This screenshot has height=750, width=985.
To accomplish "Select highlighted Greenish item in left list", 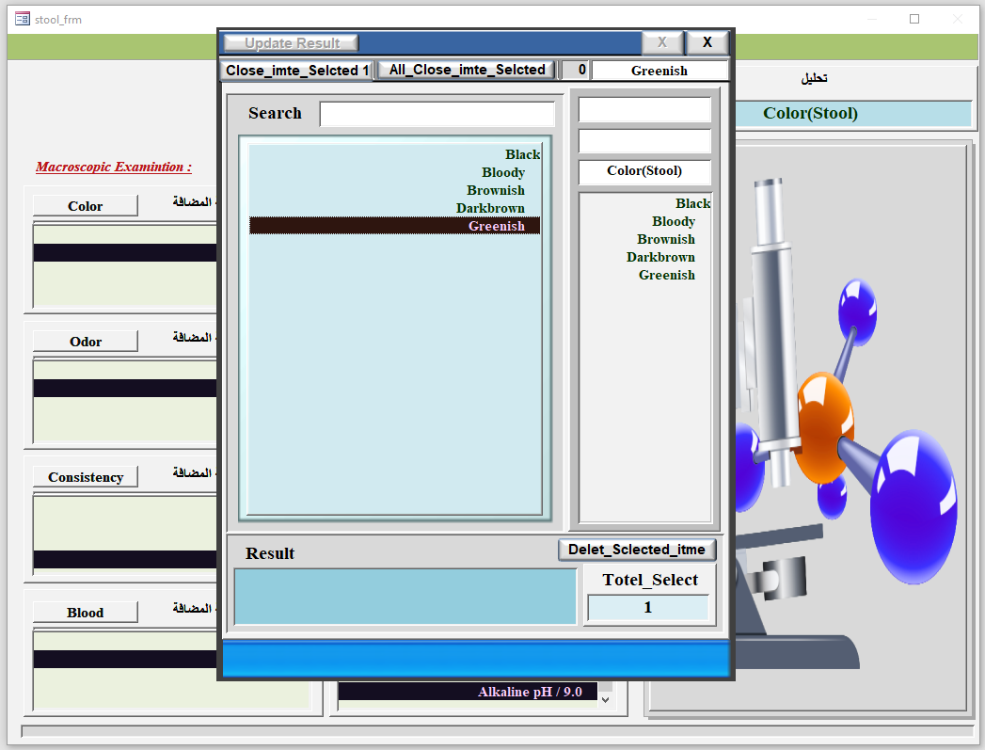I will click(x=496, y=226).
